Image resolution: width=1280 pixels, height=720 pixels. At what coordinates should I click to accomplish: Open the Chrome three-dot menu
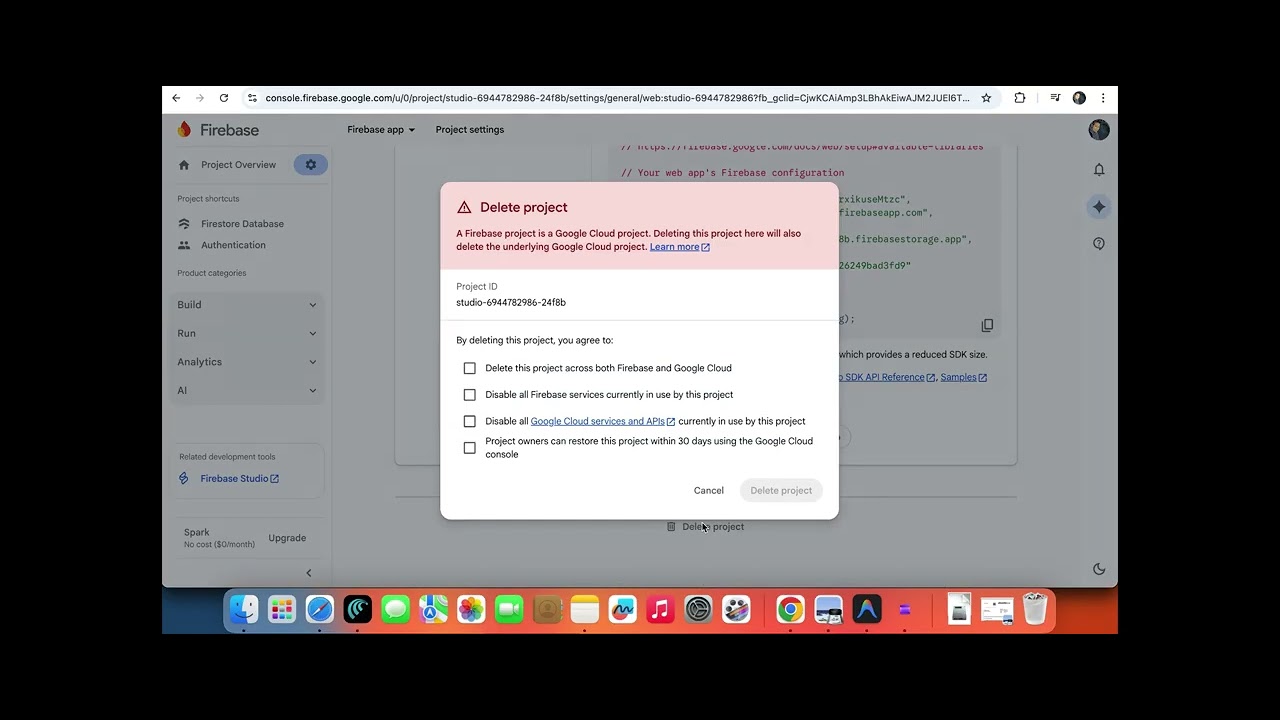[1103, 98]
